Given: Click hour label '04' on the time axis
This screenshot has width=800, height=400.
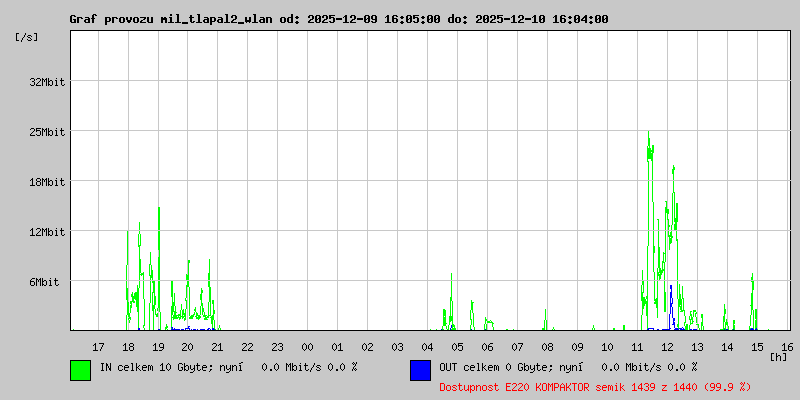Looking at the screenshot, I should [x=428, y=347].
